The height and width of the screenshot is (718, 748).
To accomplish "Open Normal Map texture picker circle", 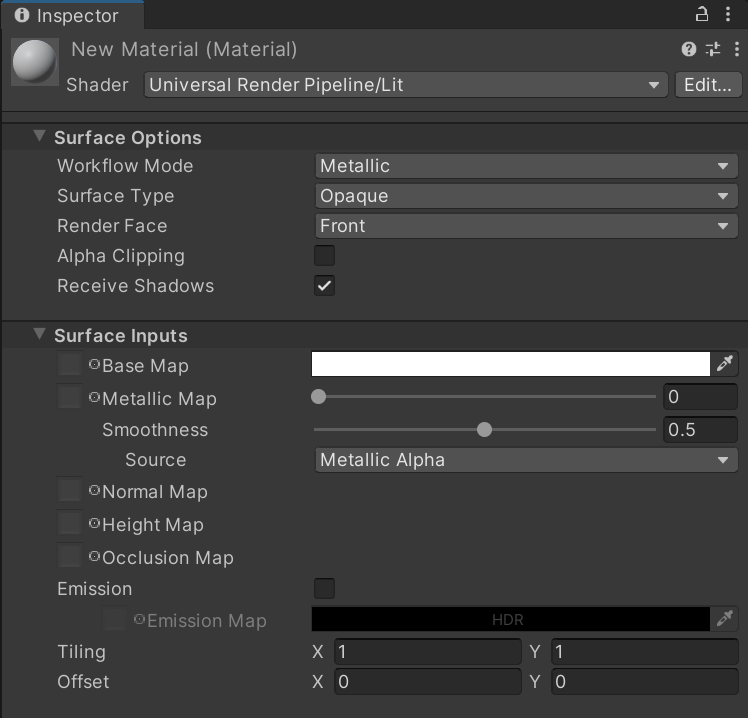I will point(94,490).
